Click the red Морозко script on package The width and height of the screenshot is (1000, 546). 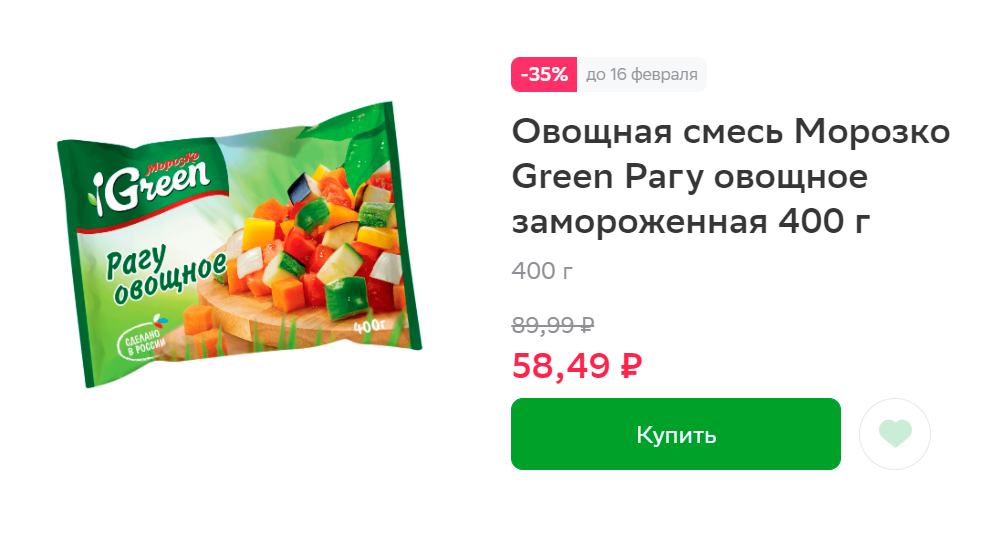173,163
